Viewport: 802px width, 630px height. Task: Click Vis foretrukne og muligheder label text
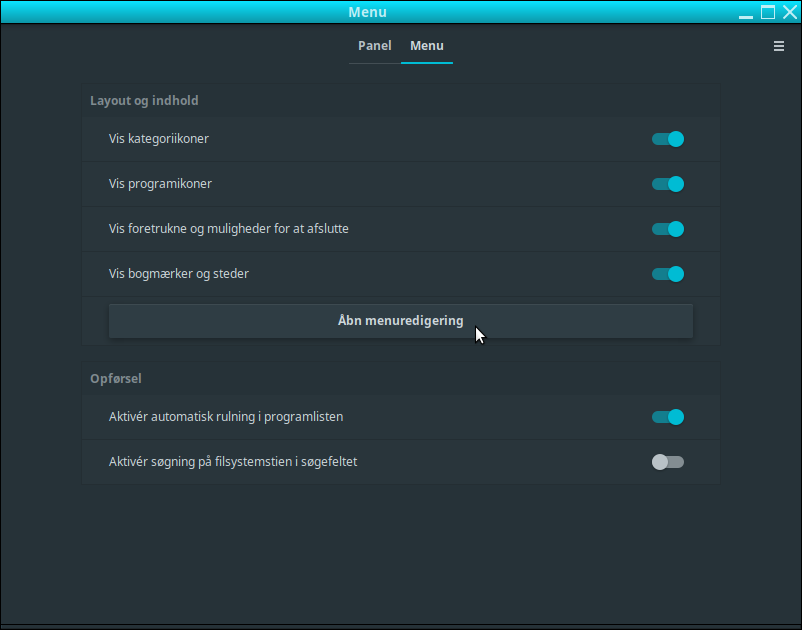(x=229, y=229)
